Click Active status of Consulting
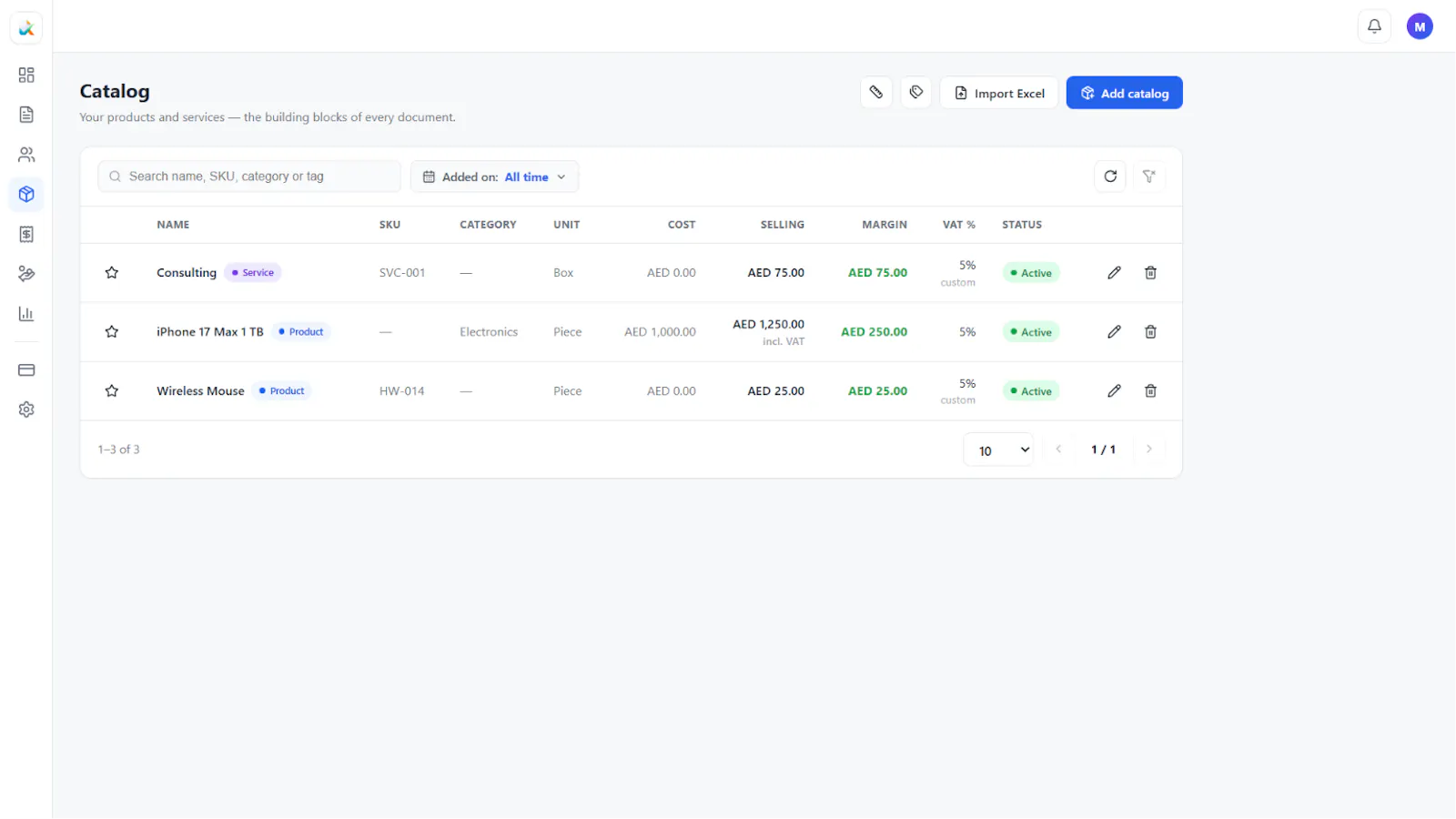 click(1031, 273)
